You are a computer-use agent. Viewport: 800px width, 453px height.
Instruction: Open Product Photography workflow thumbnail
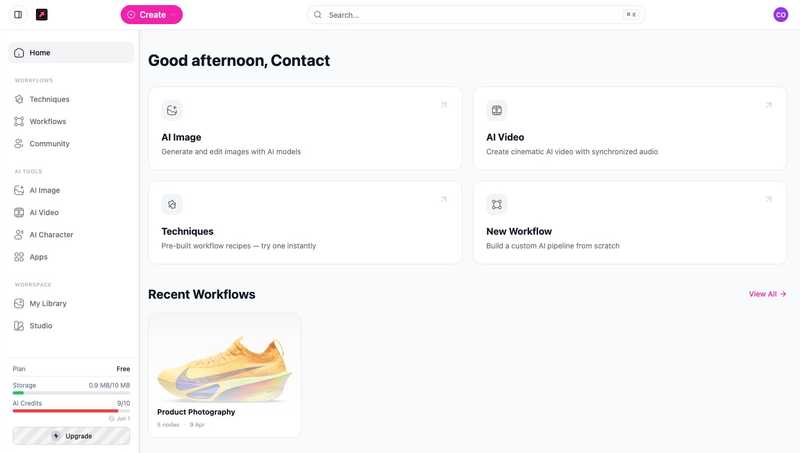(x=224, y=366)
